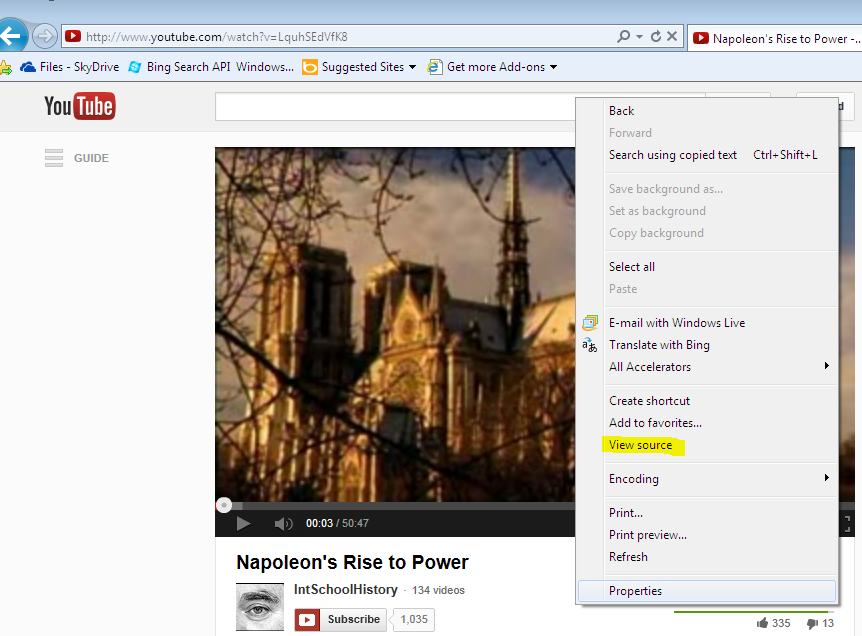Screen dimensions: 862x636
Task: Choose Search using copied text
Action: click(x=672, y=155)
